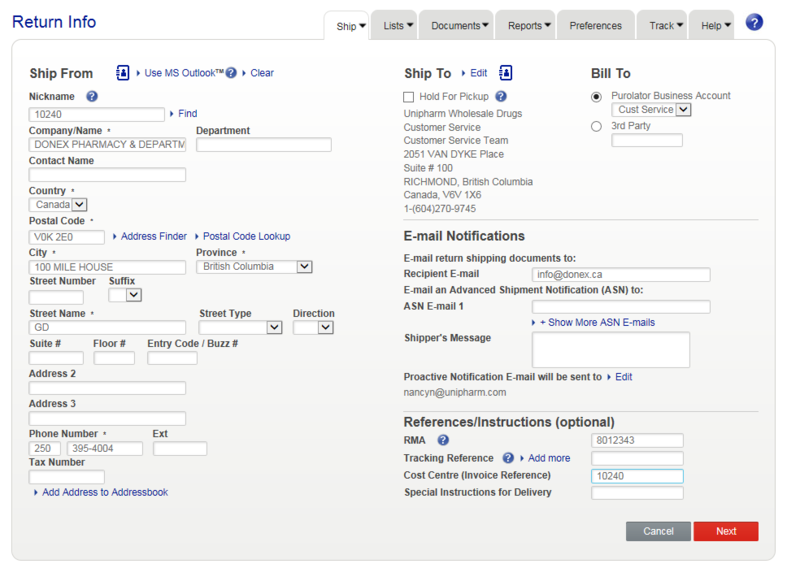Viewport: 800px width, 581px height.
Task: Click Edit link for Proactive Notification
Action: [x=623, y=377]
